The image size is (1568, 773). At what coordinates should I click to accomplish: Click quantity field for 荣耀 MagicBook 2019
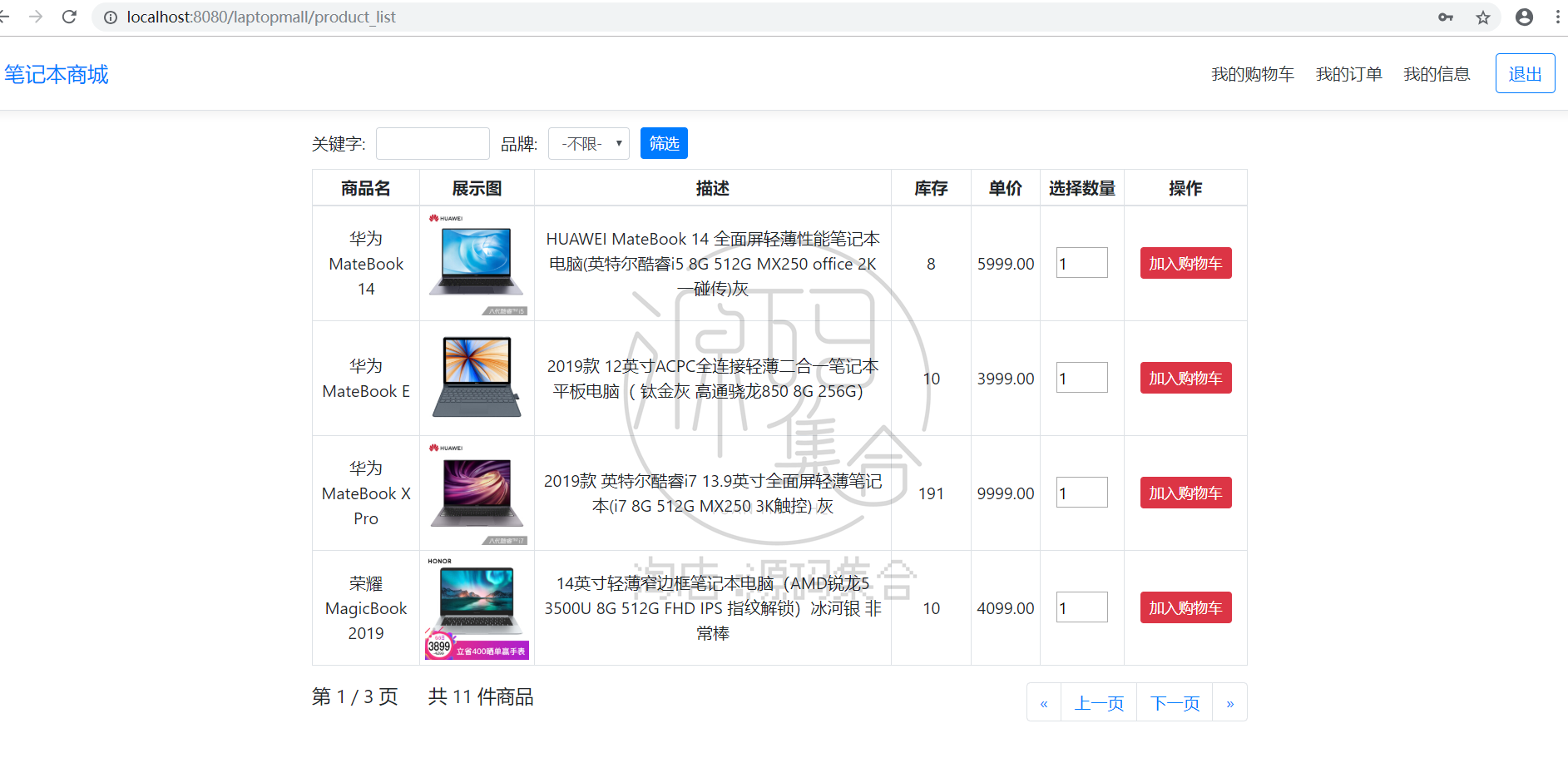[1081, 607]
